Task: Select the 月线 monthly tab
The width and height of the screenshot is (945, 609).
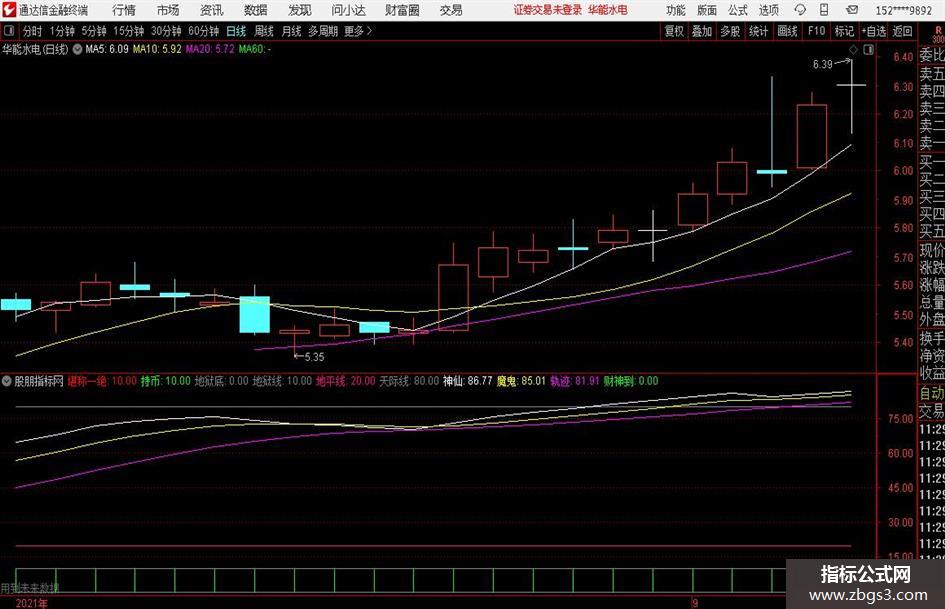Action: [x=292, y=31]
